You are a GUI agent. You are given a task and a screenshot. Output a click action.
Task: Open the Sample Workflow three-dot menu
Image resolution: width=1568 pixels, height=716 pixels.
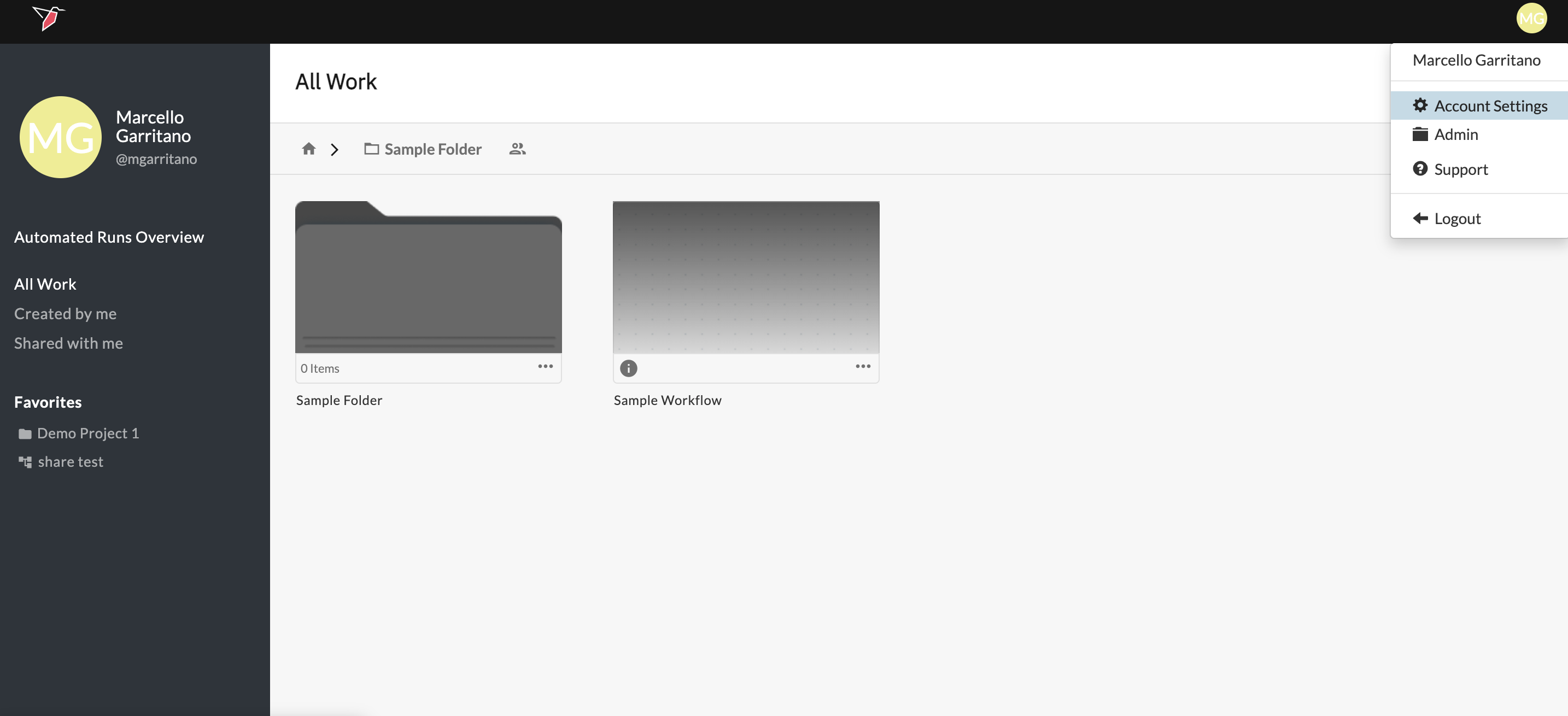coord(863,366)
